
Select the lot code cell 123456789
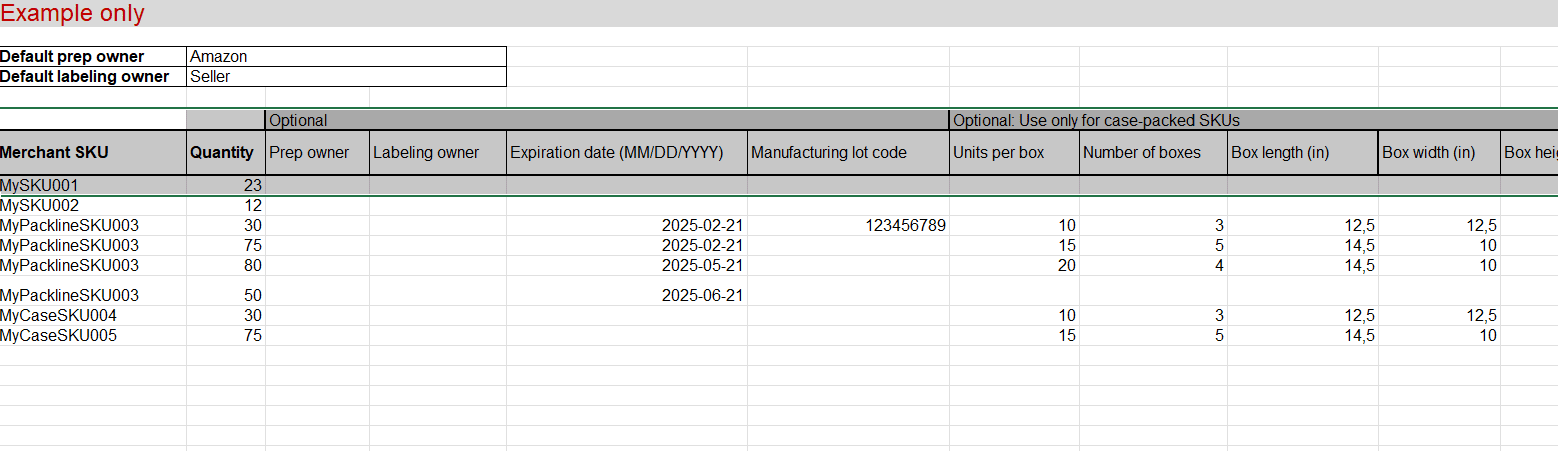[905, 226]
